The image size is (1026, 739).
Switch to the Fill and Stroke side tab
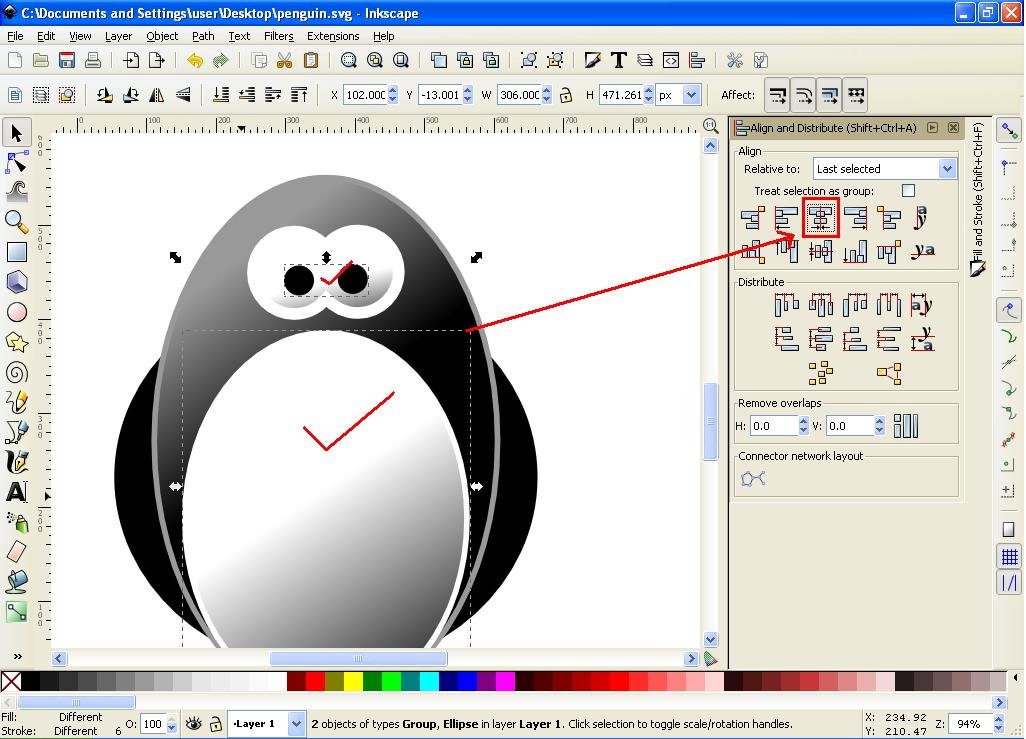click(x=978, y=200)
